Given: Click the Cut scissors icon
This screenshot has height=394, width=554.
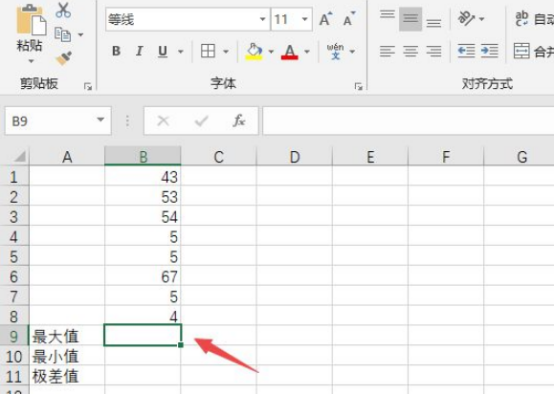Looking at the screenshot, I should coord(63,10).
